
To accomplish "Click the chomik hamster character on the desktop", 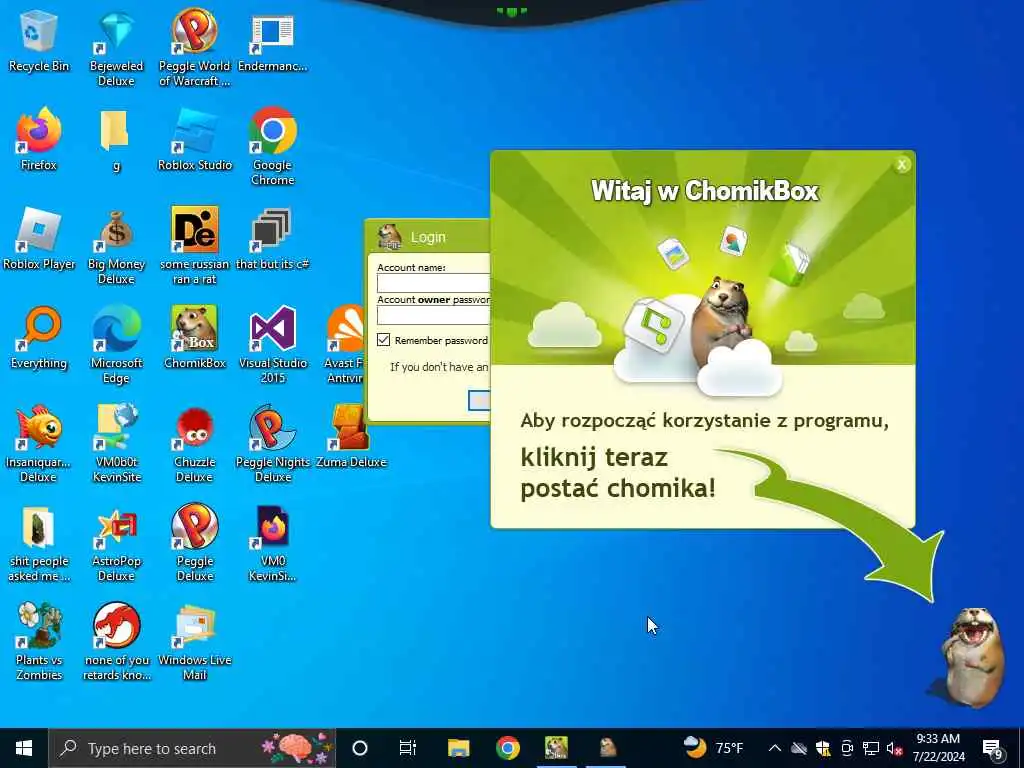I will (972, 657).
